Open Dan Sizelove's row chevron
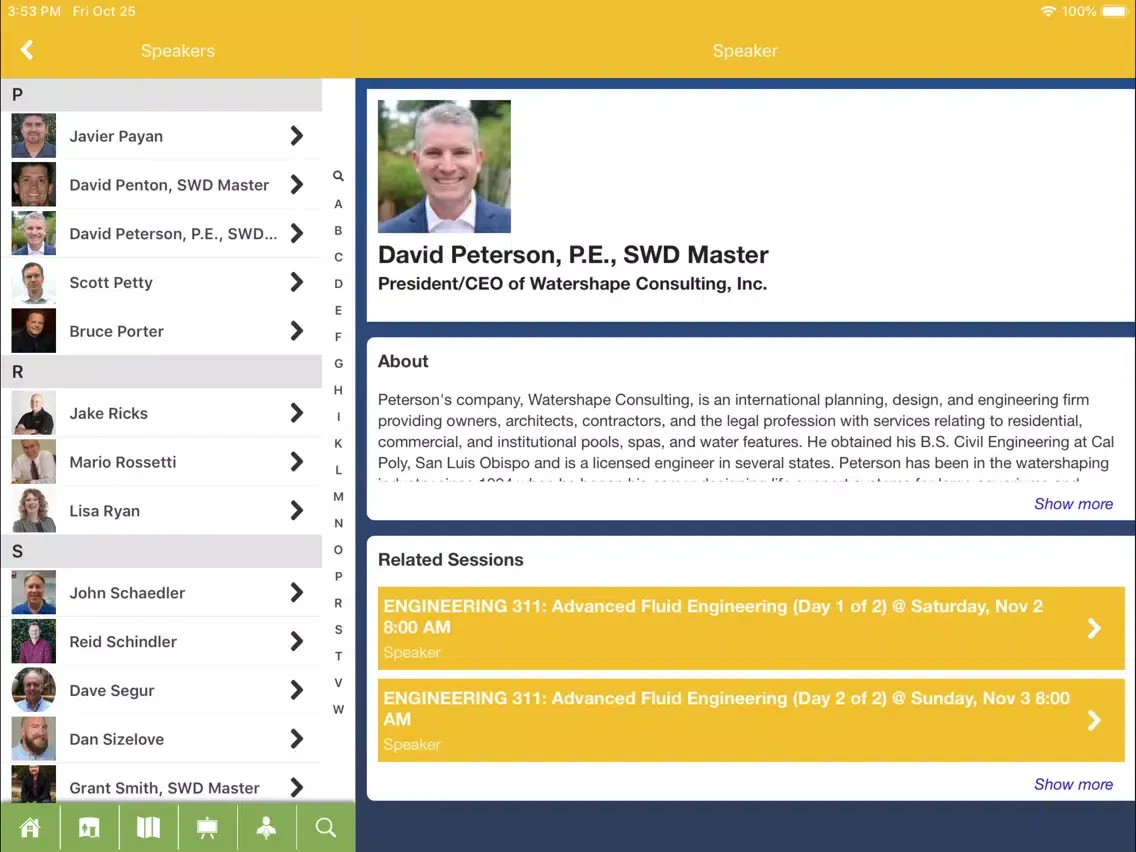Screen dimensions: 1136x852 [x=296, y=739]
